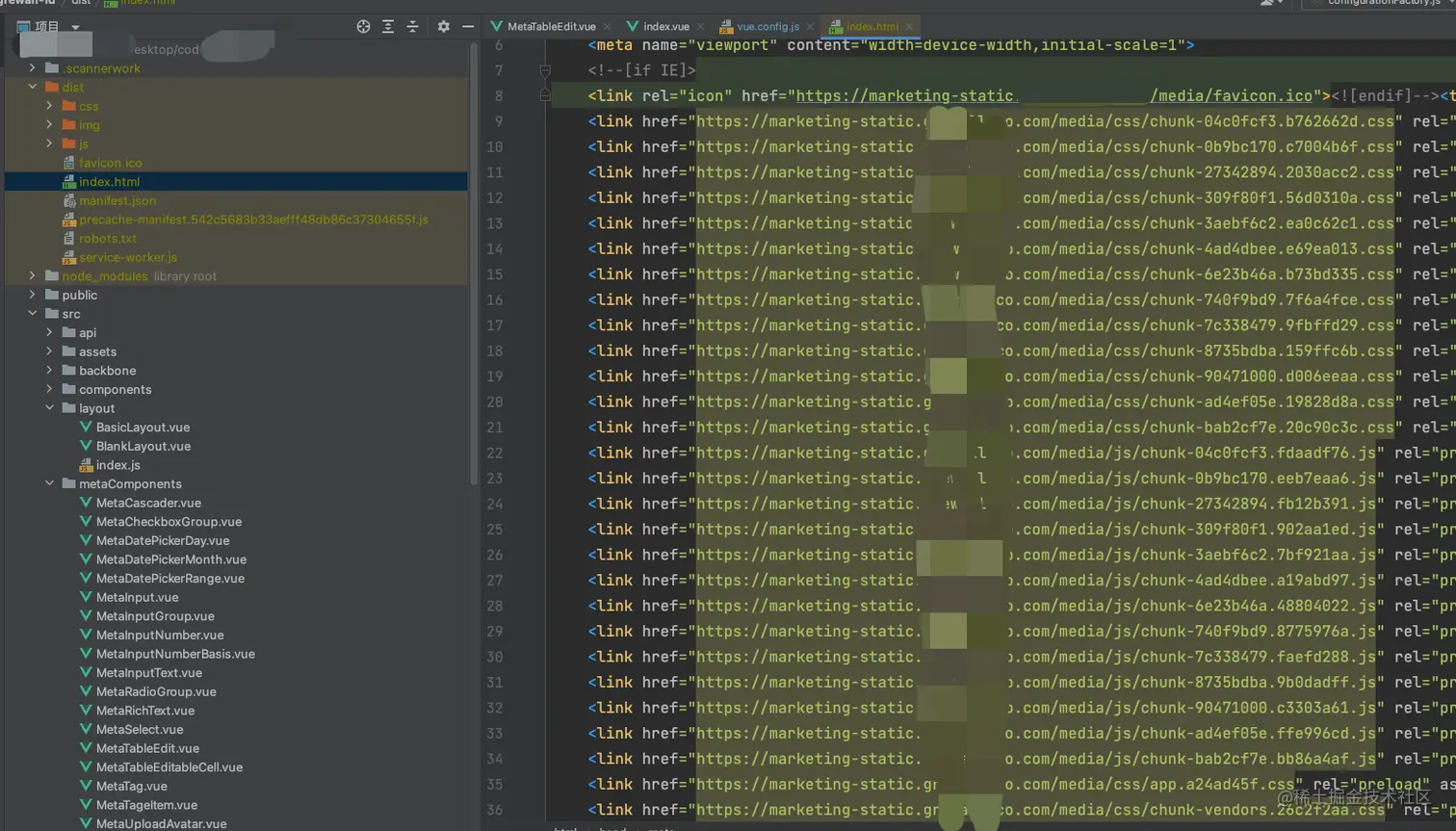This screenshot has width=1456, height=831.
Task: Select MetaInputNumberBasis.vue file
Action: [175, 654]
